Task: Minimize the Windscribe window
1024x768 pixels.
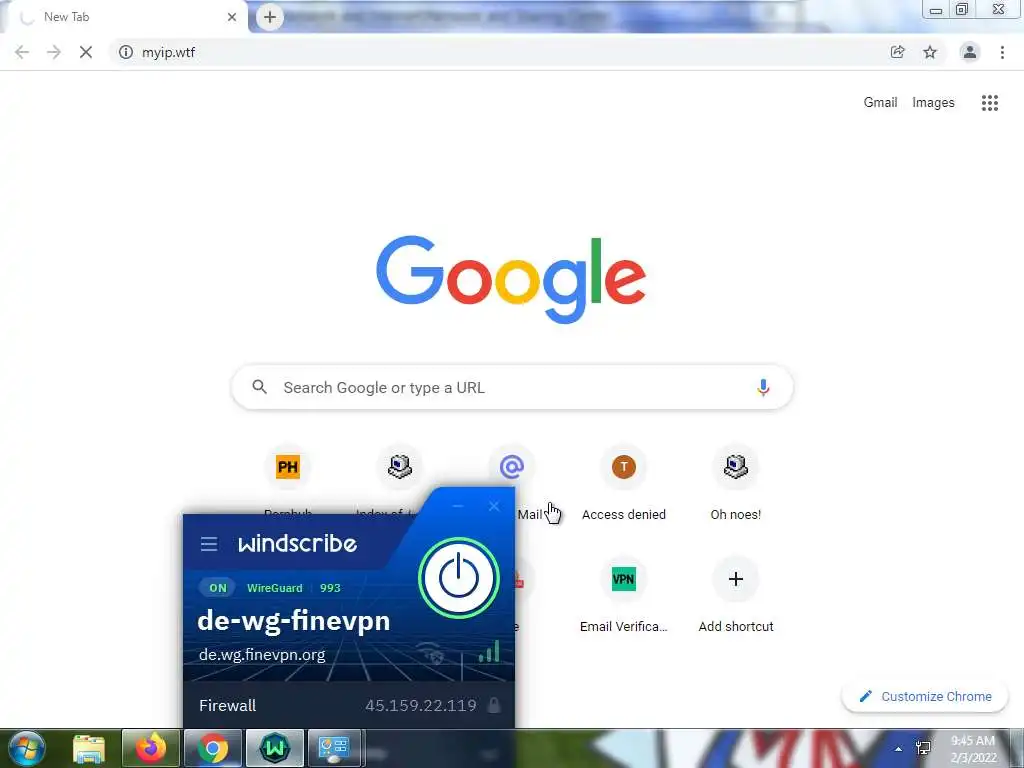Action: pos(458,506)
